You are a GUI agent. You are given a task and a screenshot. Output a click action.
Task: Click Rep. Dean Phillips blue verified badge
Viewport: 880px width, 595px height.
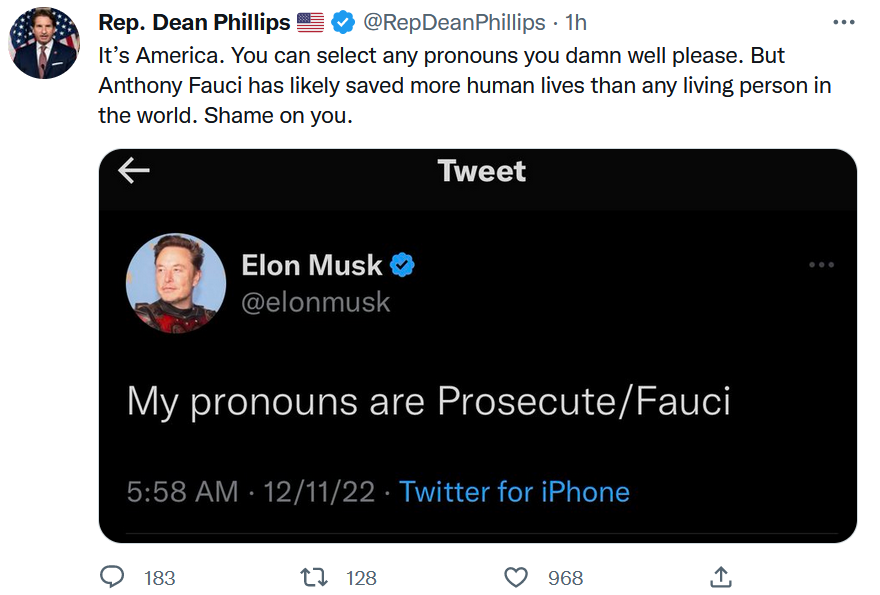click(x=342, y=23)
